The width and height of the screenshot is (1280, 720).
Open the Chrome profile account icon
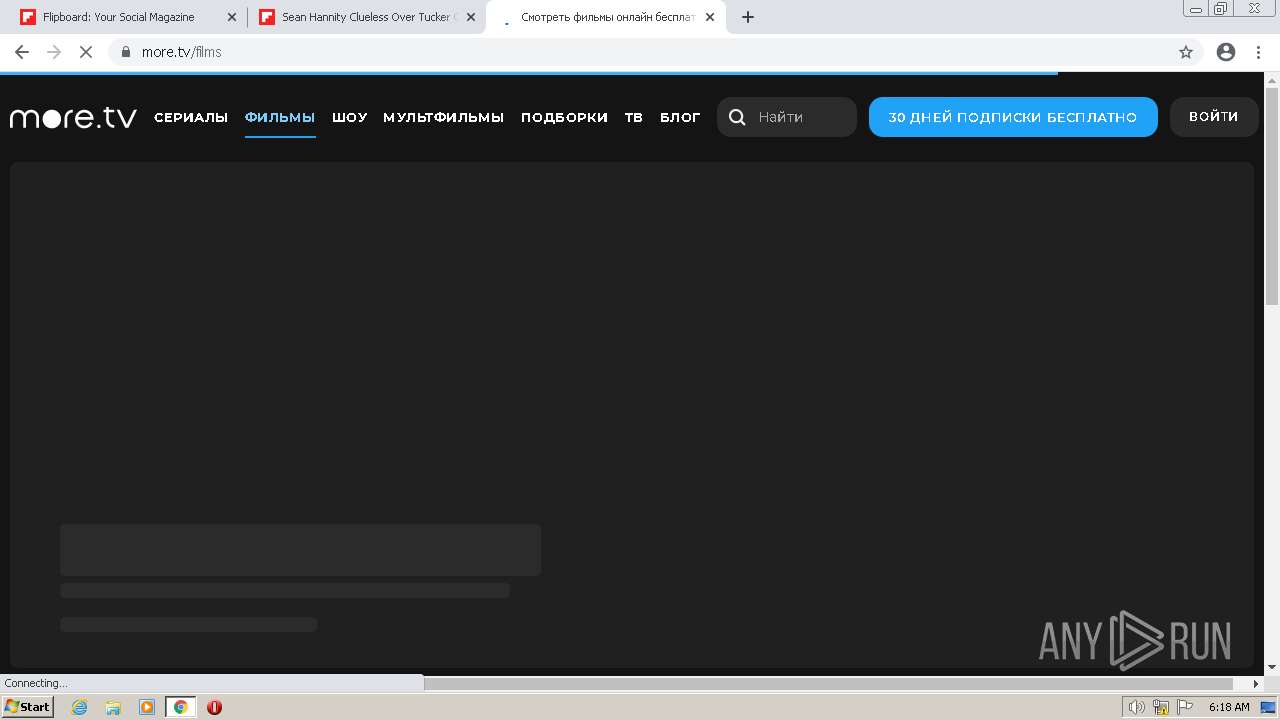tap(1226, 52)
